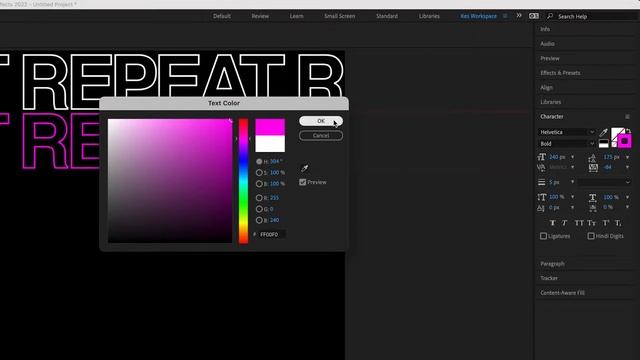Switch to the Libraries workspace
The height and width of the screenshot is (360, 640).
coord(429,16)
